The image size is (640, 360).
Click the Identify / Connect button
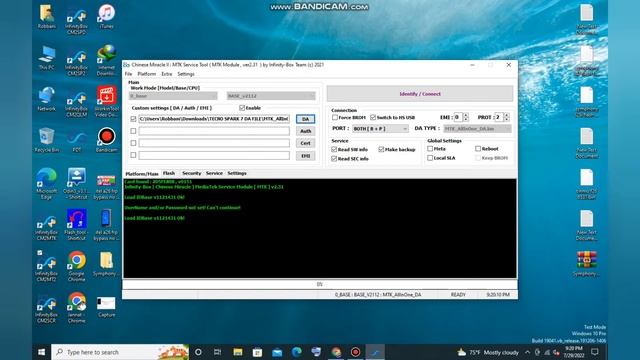420,94
